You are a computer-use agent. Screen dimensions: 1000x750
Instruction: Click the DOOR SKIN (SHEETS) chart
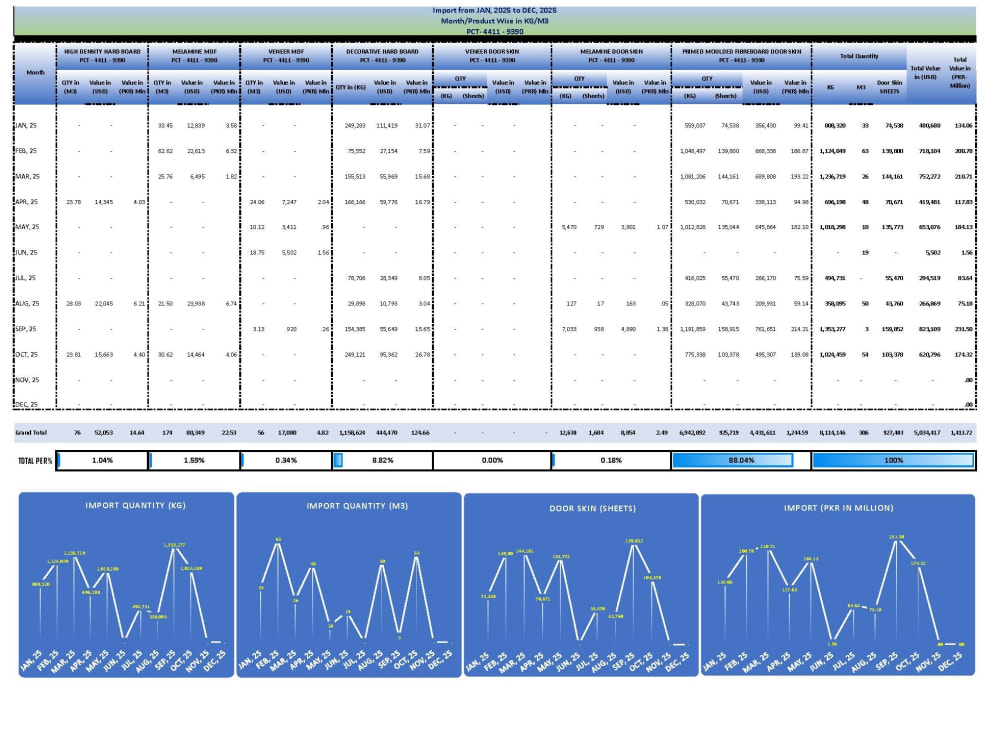(x=581, y=585)
